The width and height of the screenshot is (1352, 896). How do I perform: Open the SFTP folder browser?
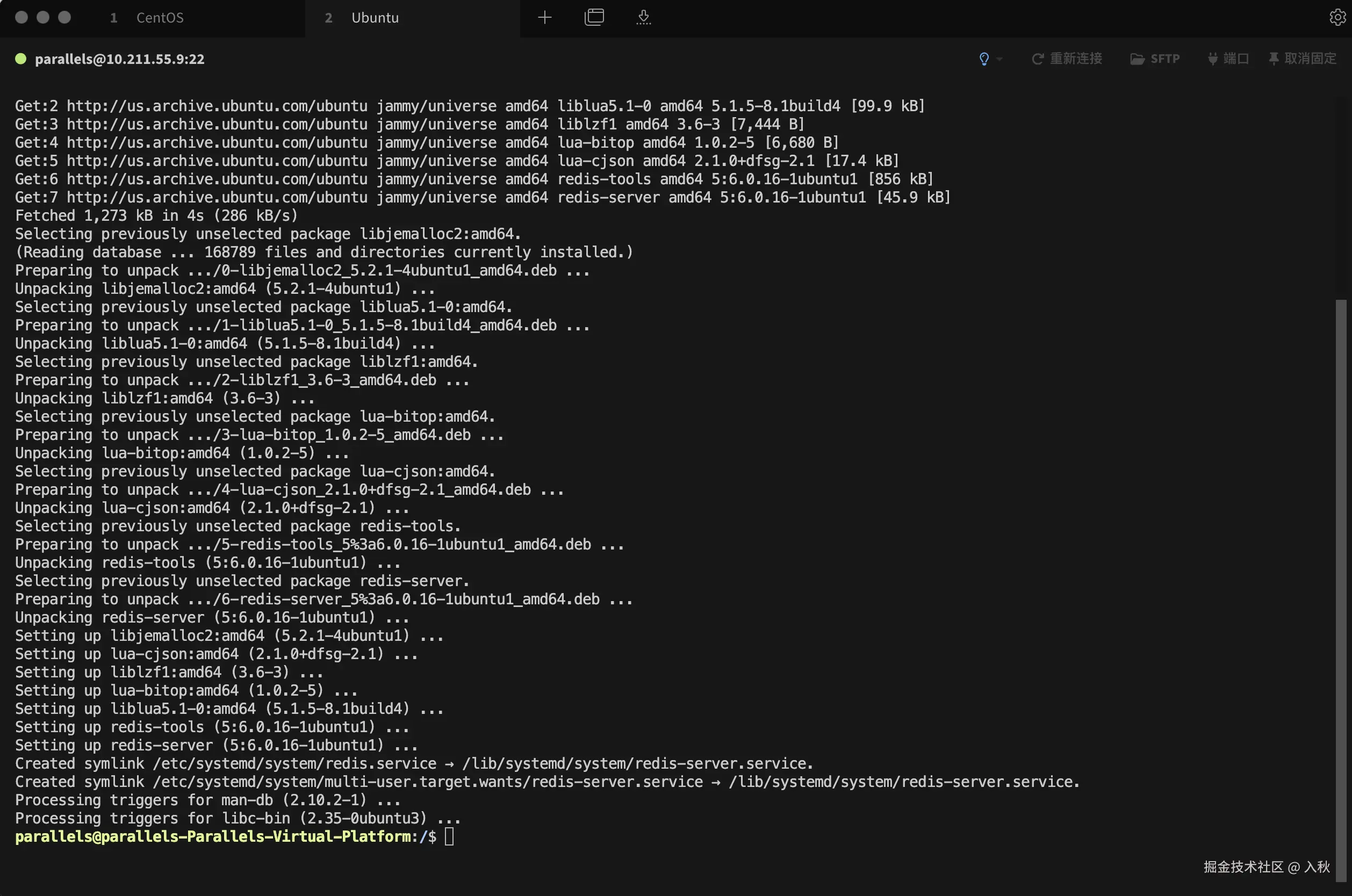tap(1155, 59)
